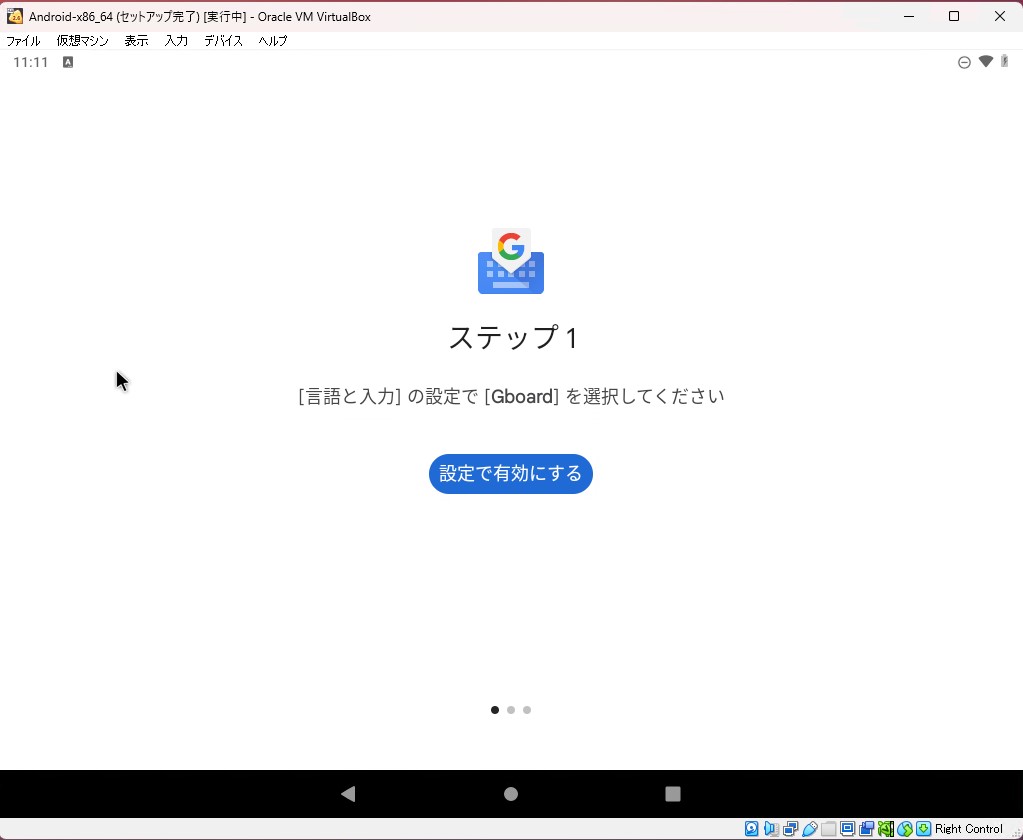Click the keyboard capture arrow icon

(x=924, y=829)
